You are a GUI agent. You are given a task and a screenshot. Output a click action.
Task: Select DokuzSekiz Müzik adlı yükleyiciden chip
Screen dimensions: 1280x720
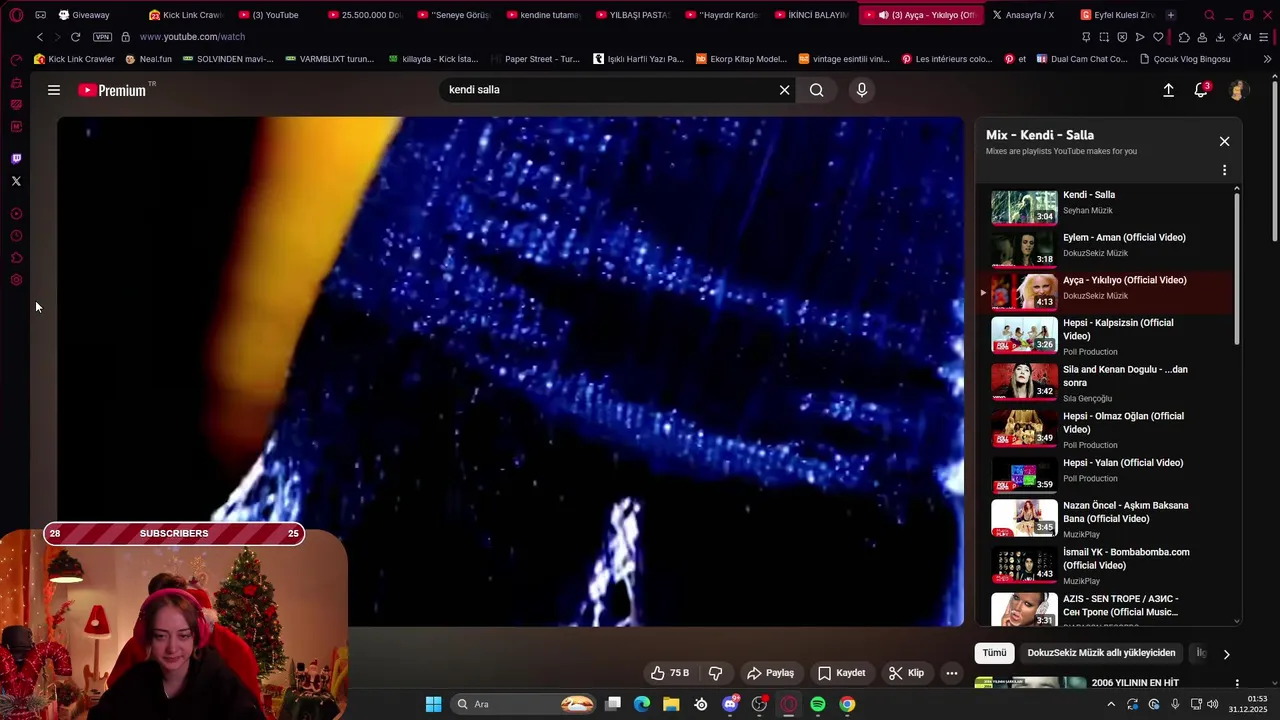1101,653
